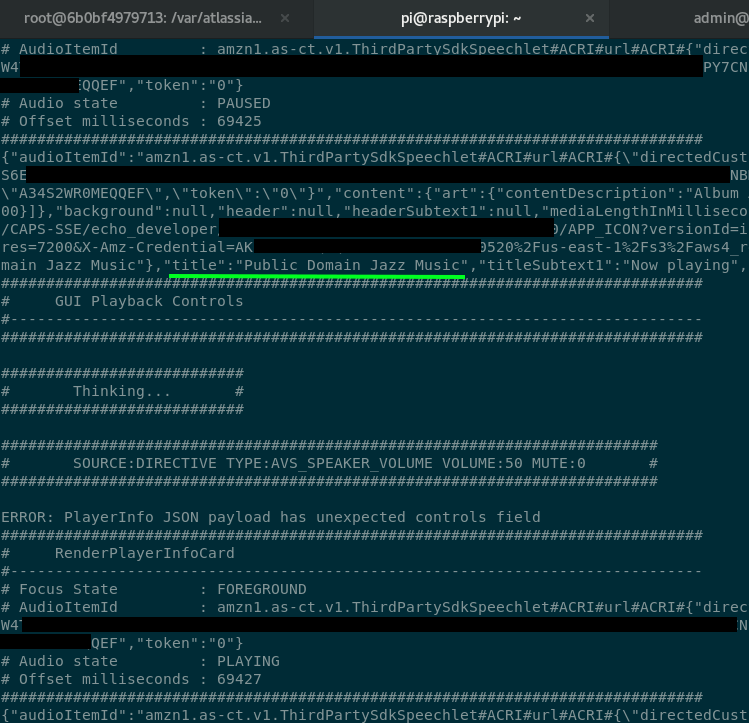The height and width of the screenshot is (723, 749).
Task: Click the 'Thinking...' status text
Action: (x=122, y=391)
